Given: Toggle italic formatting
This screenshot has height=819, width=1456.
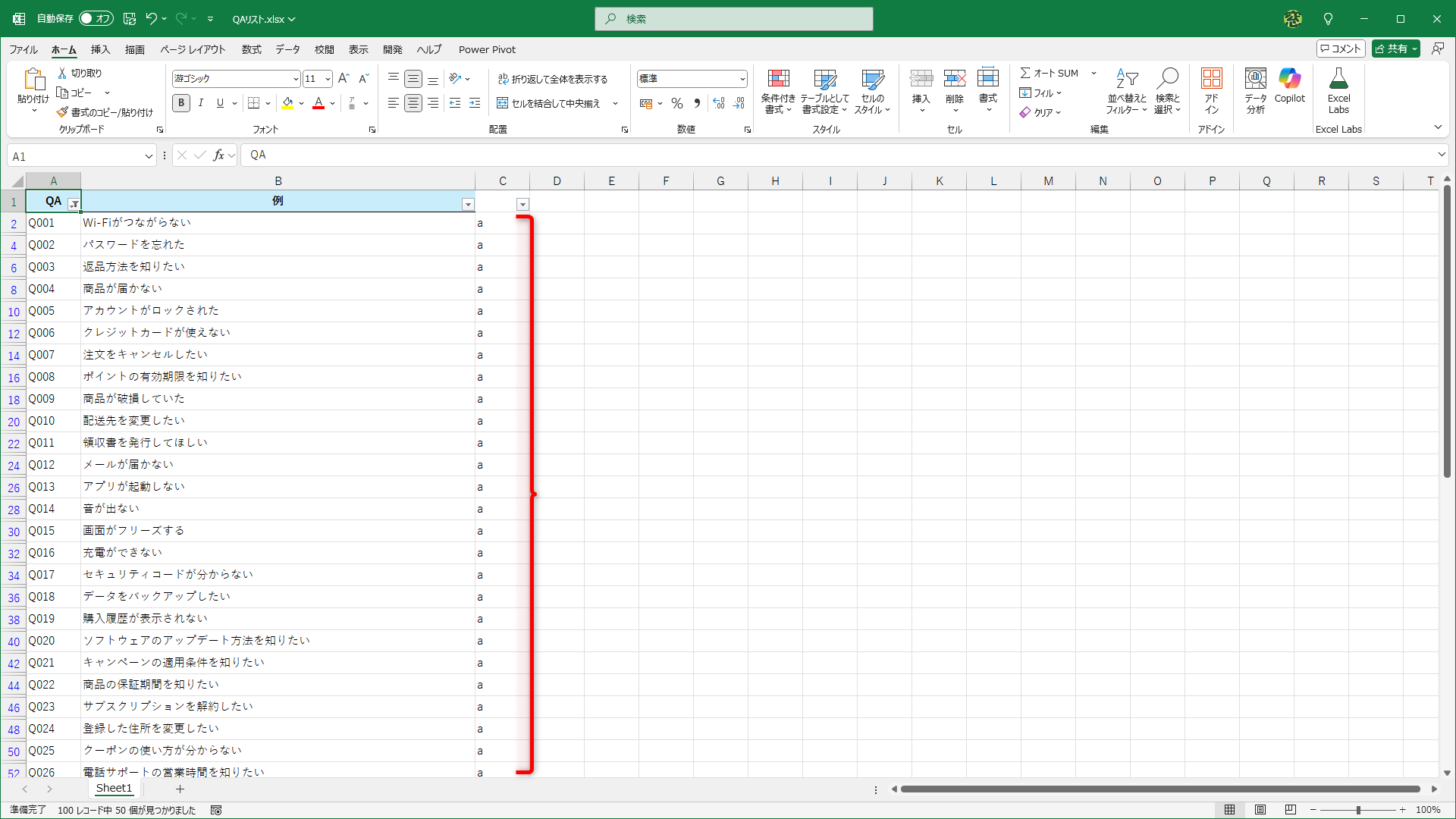Looking at the screenshot, I should 200,103.
